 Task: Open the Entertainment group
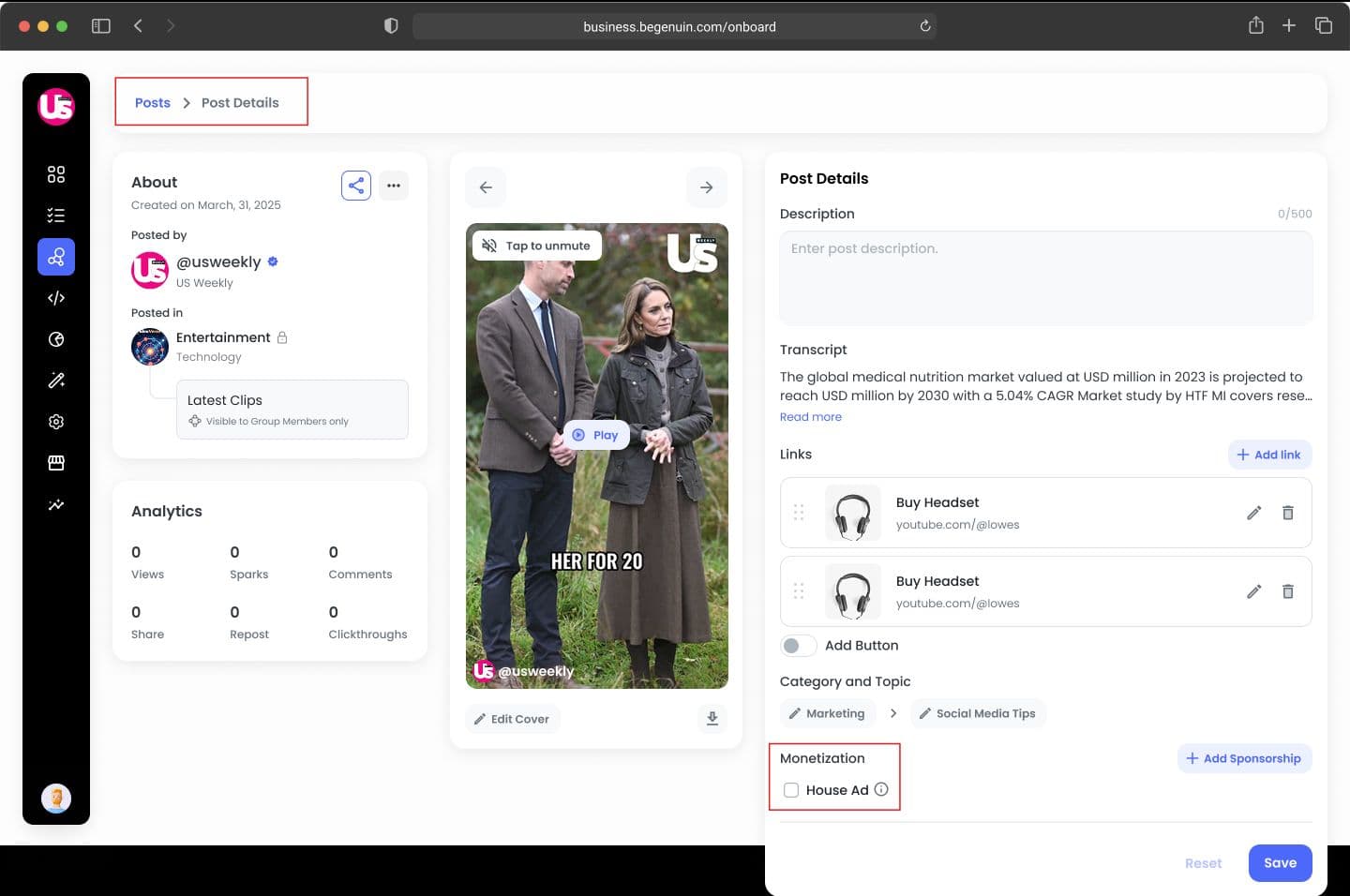(x=223, y=337)
